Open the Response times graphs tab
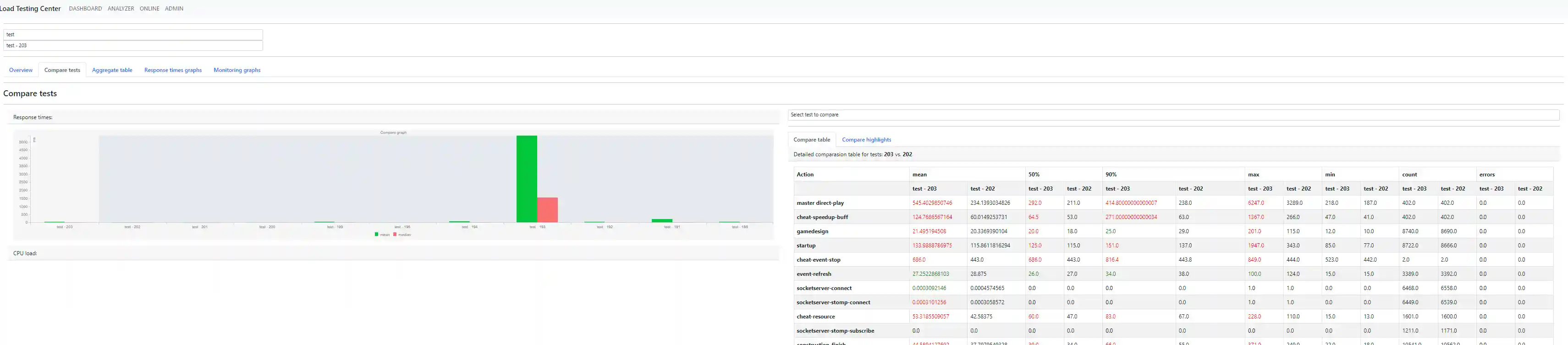Viewport: 1568px width, 345px height. pos(173,70)
